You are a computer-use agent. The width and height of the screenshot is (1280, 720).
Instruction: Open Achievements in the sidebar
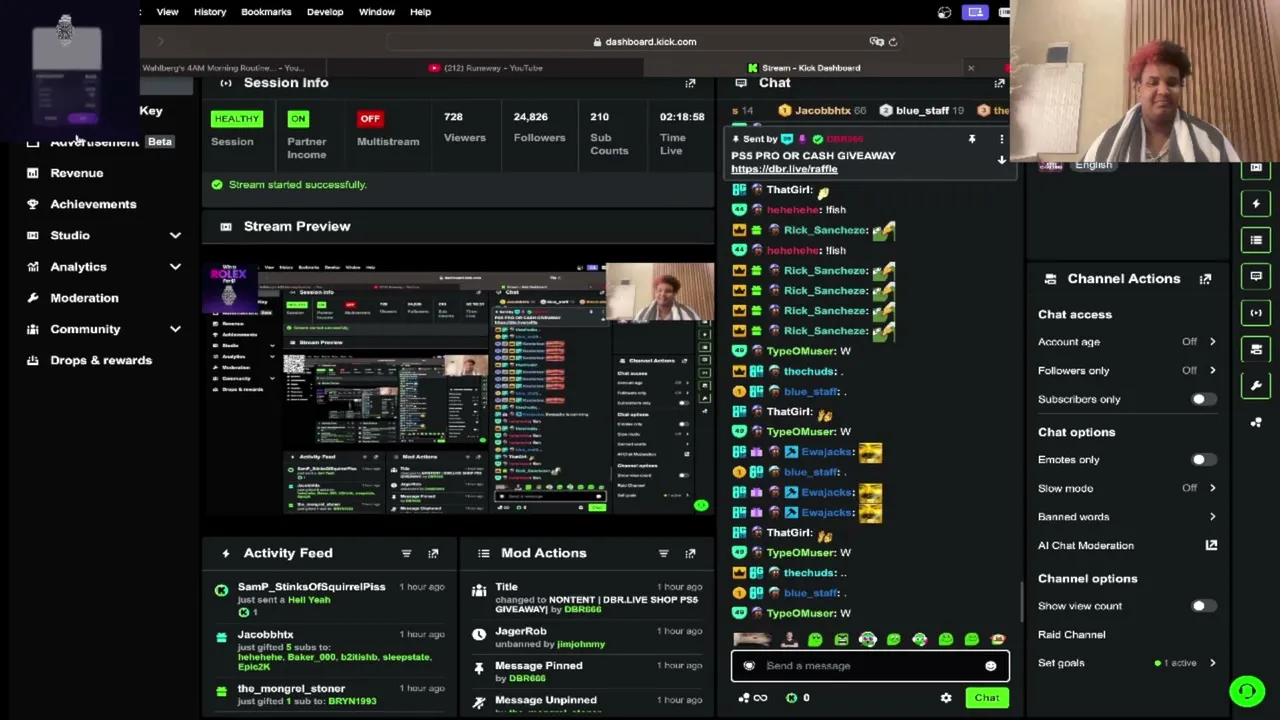click(93, 204)
